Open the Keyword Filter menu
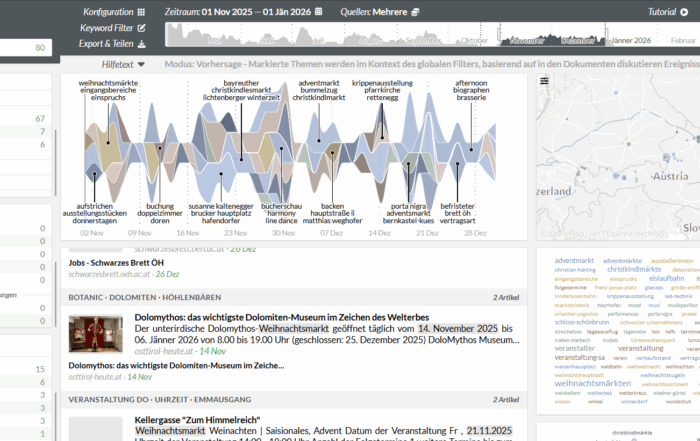Image resolution: width=700 pixels, height=441 pixels. [112, 28]
